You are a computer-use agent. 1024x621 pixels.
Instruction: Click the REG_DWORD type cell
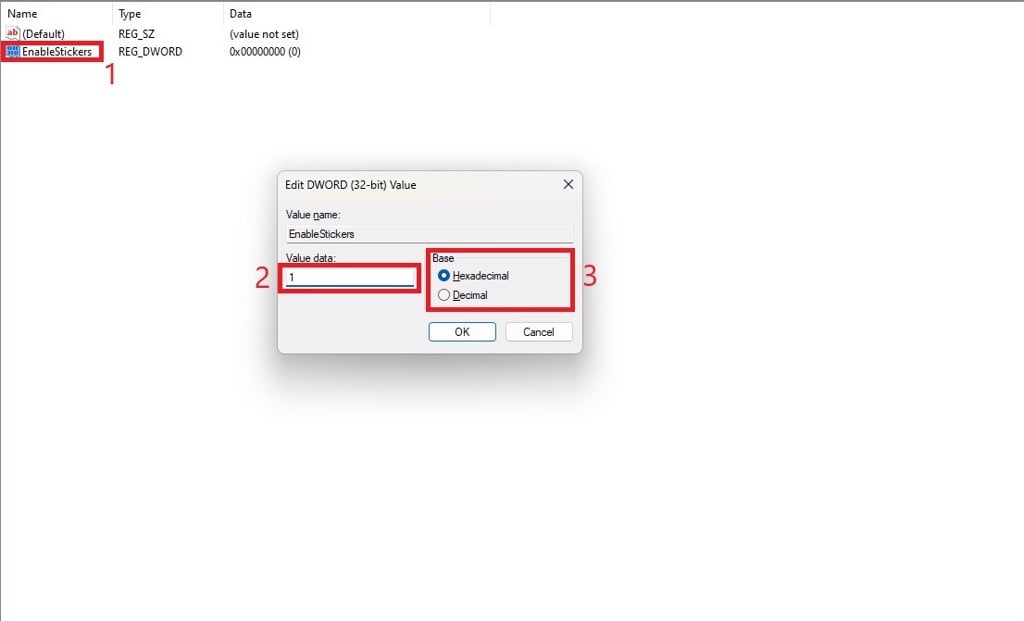[x=150, y=52]
